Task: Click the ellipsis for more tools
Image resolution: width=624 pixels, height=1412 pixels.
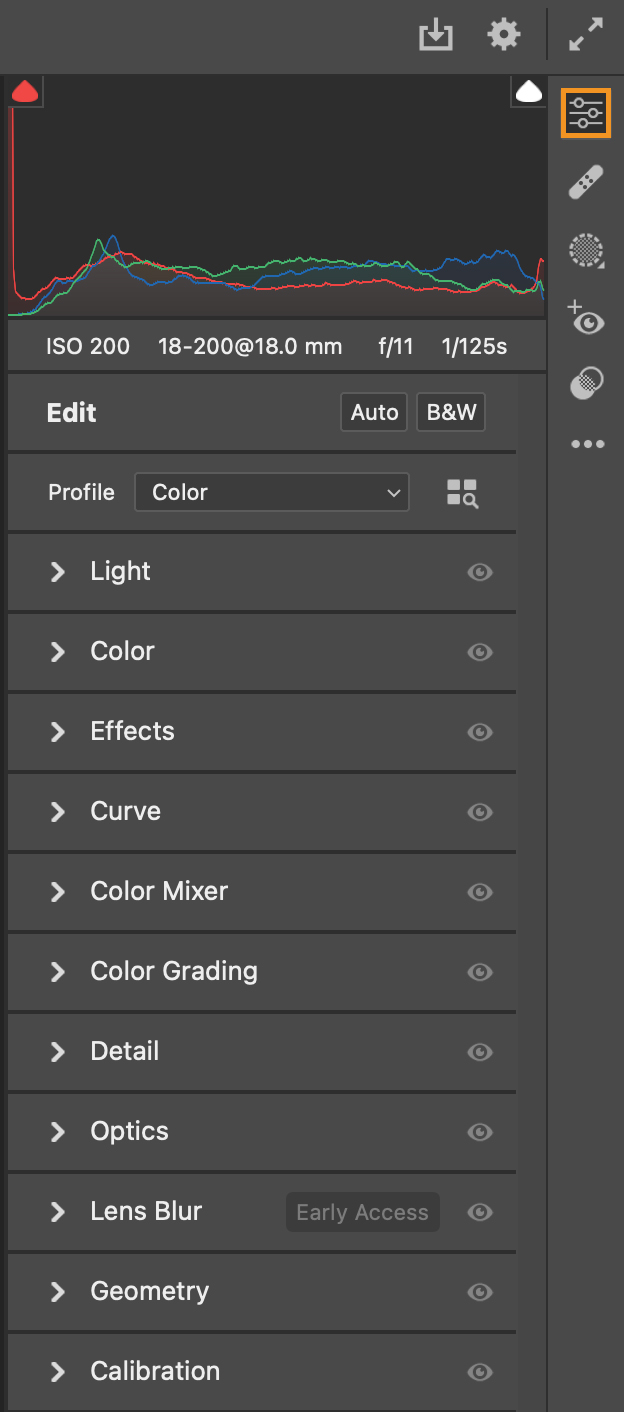Action: tap(586, 443)
